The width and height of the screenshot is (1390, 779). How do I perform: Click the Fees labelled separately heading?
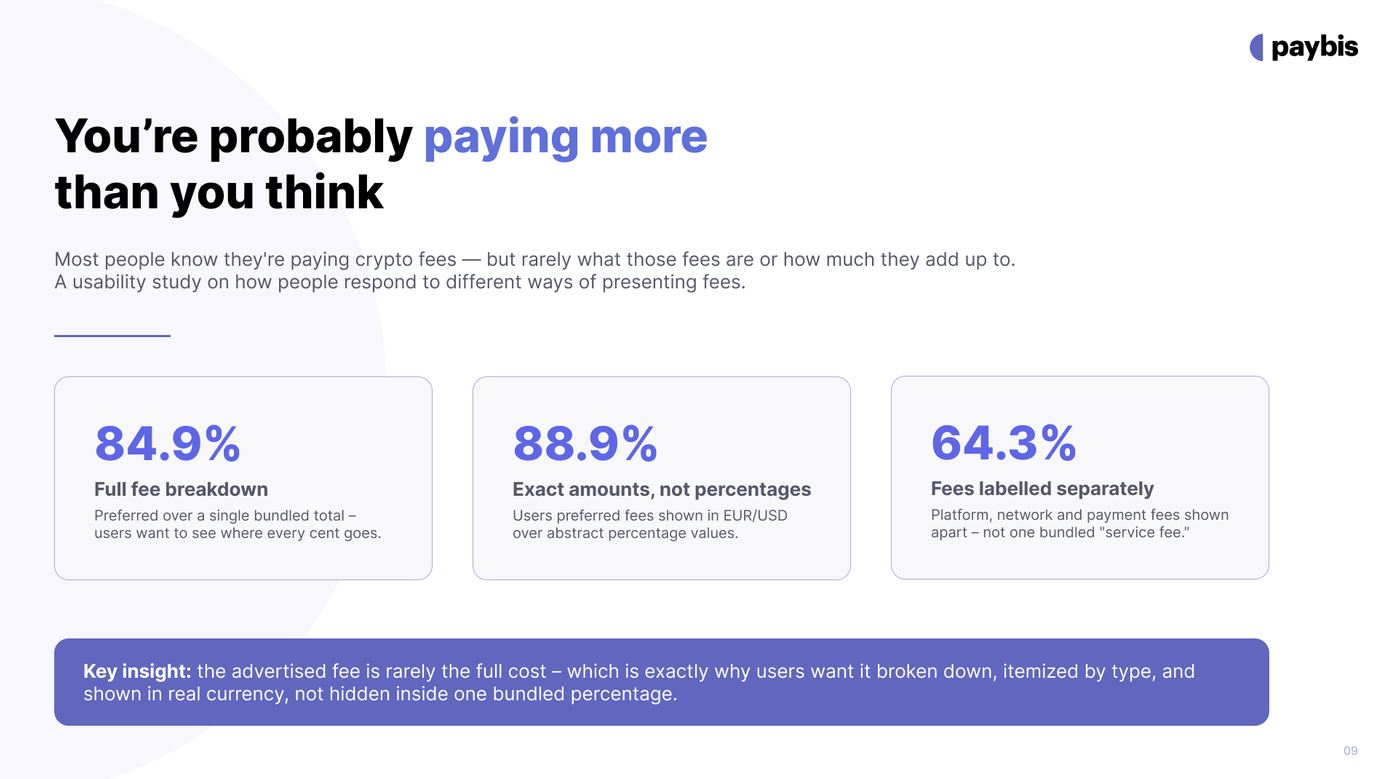[x=1042, y=488]
